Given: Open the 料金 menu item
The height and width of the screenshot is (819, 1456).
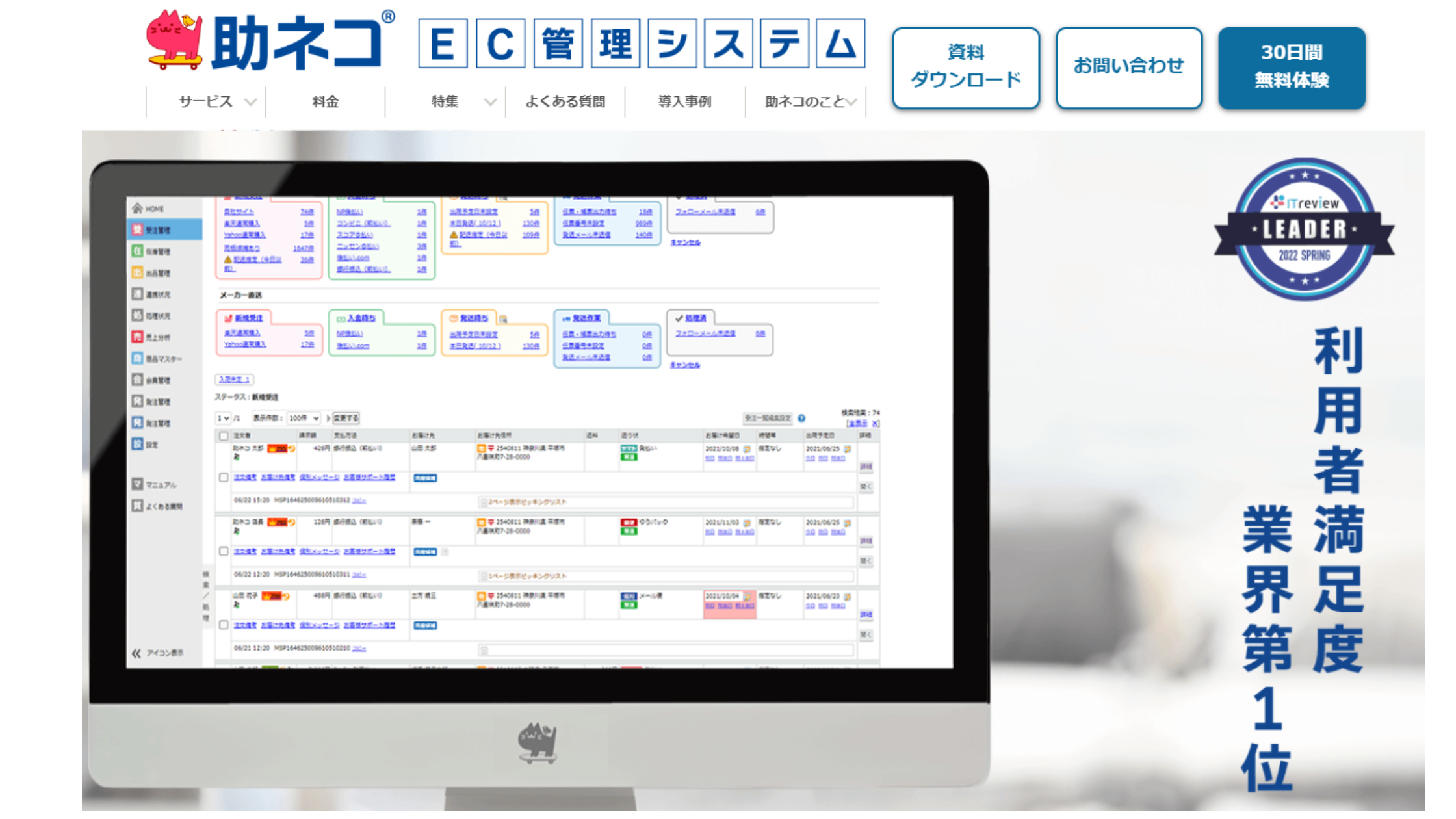Looking at the screenshot, I should click(x=325, y=101).
